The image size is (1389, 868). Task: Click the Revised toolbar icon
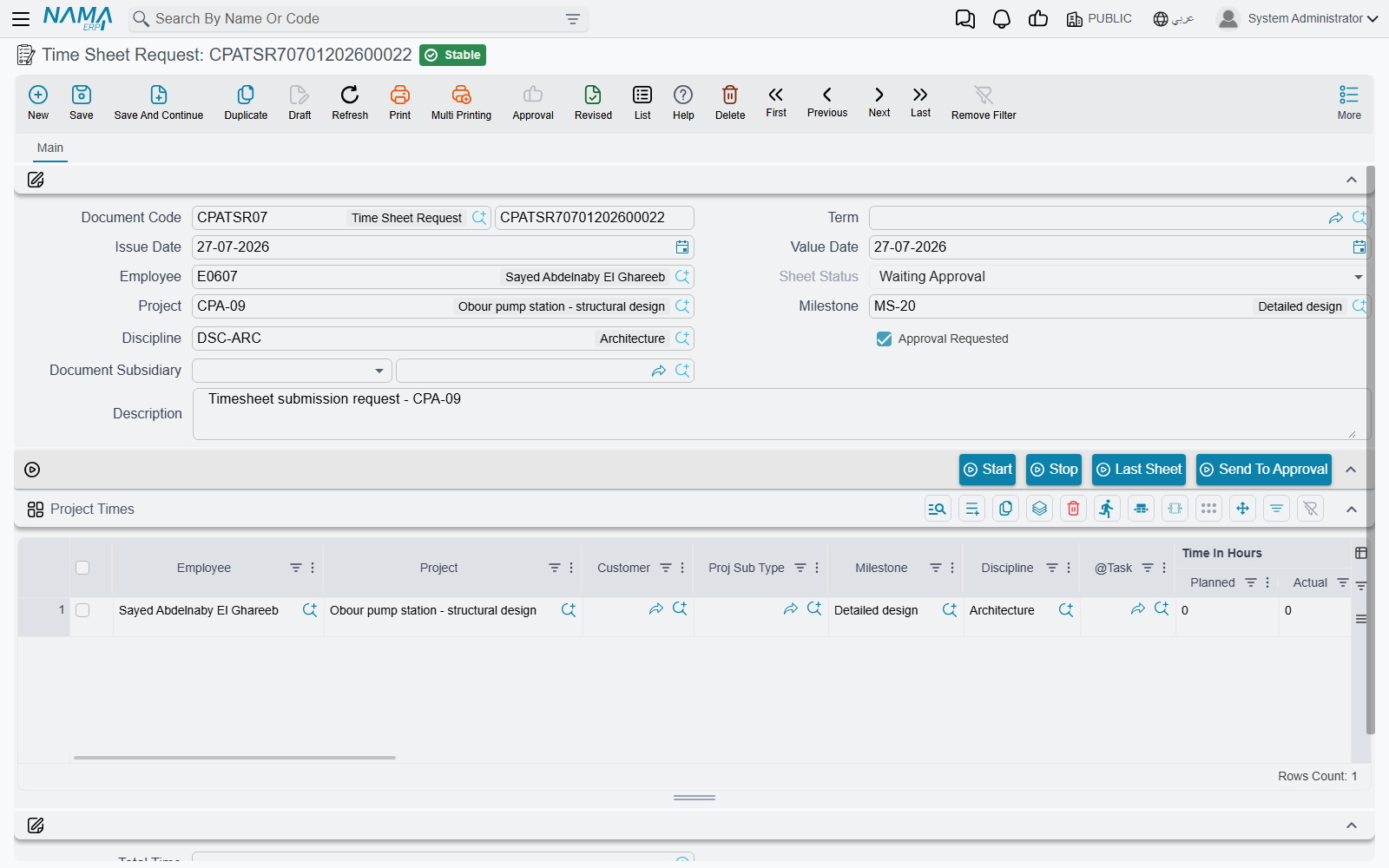[x=593, y=102]
